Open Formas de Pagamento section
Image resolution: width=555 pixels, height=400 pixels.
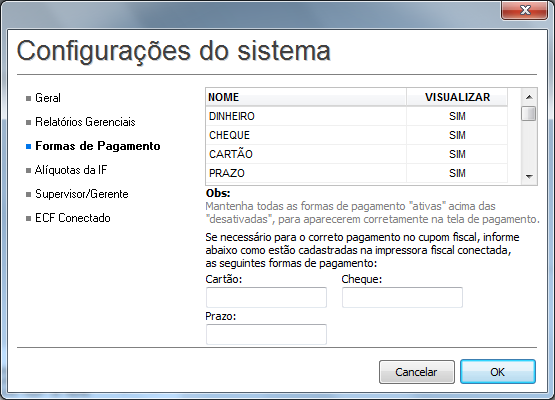98,146
